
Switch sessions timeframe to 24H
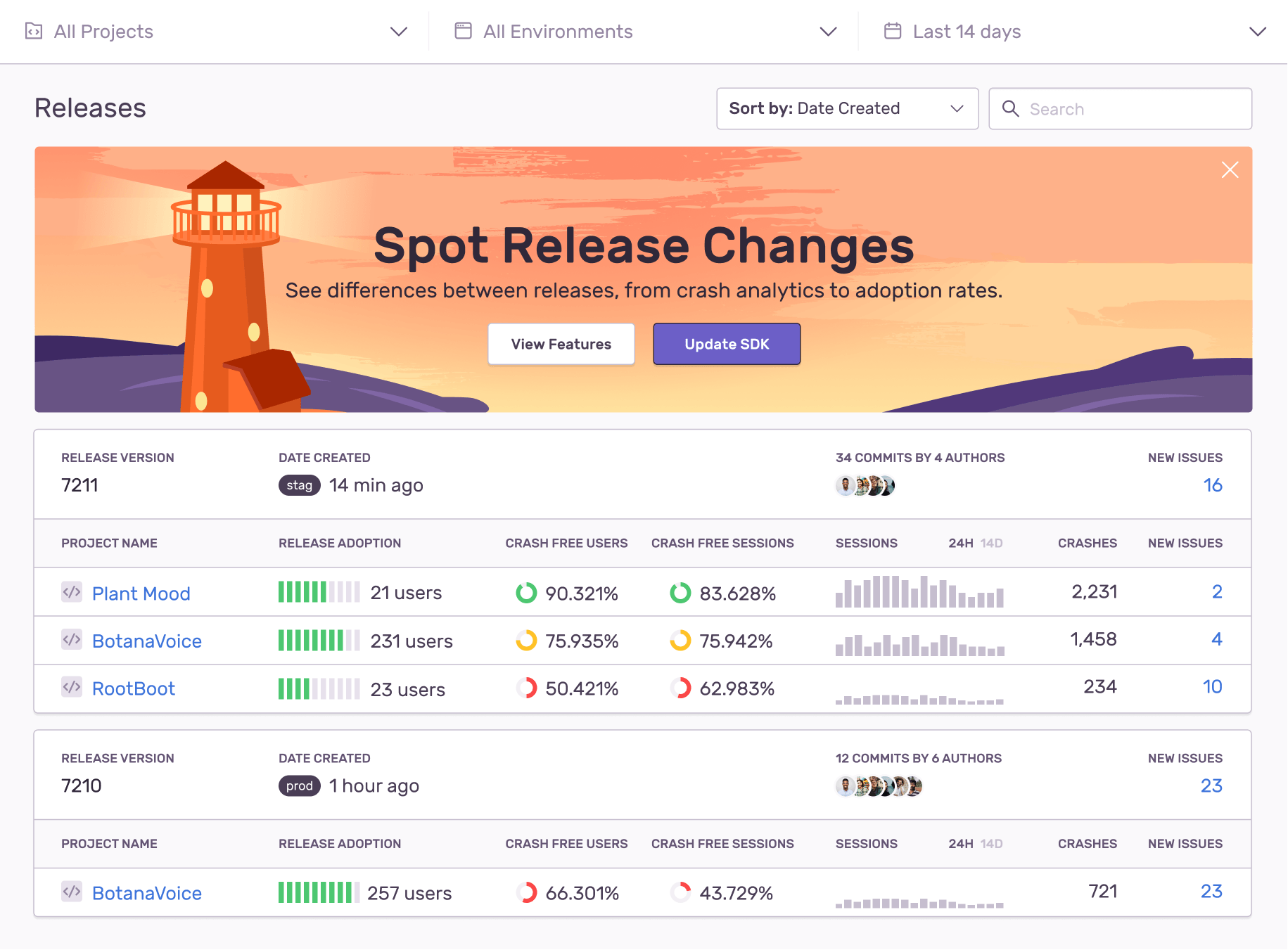[959, 543]
